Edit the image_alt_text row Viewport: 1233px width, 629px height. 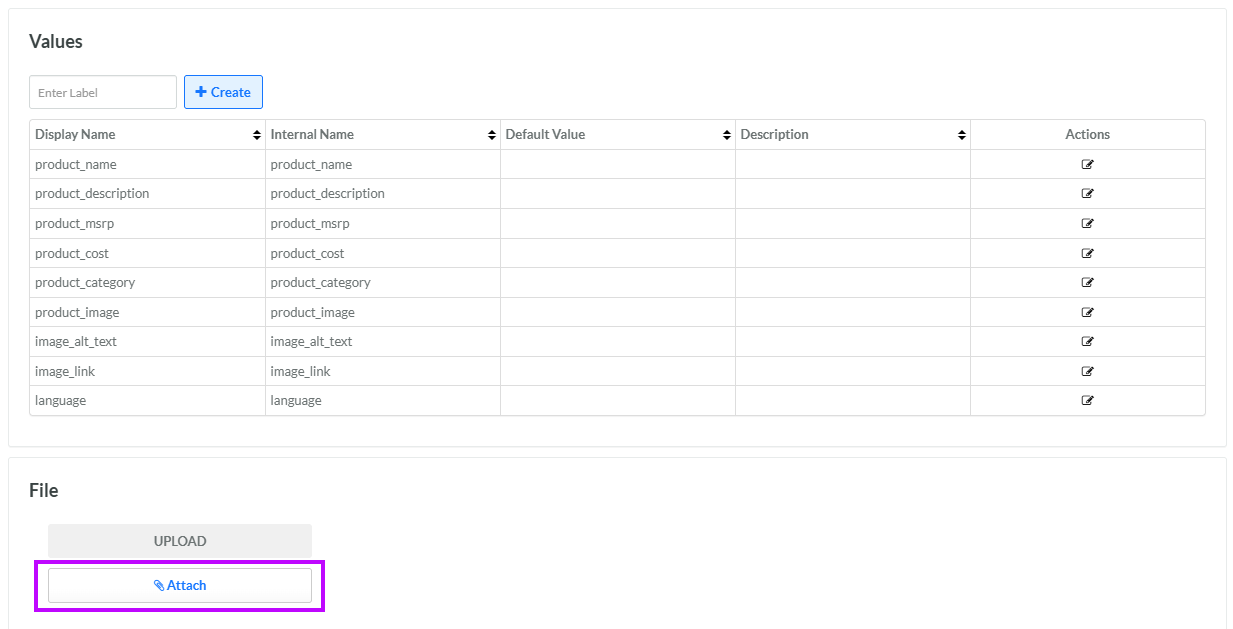pyautogui.click(x=1087, y=342)
